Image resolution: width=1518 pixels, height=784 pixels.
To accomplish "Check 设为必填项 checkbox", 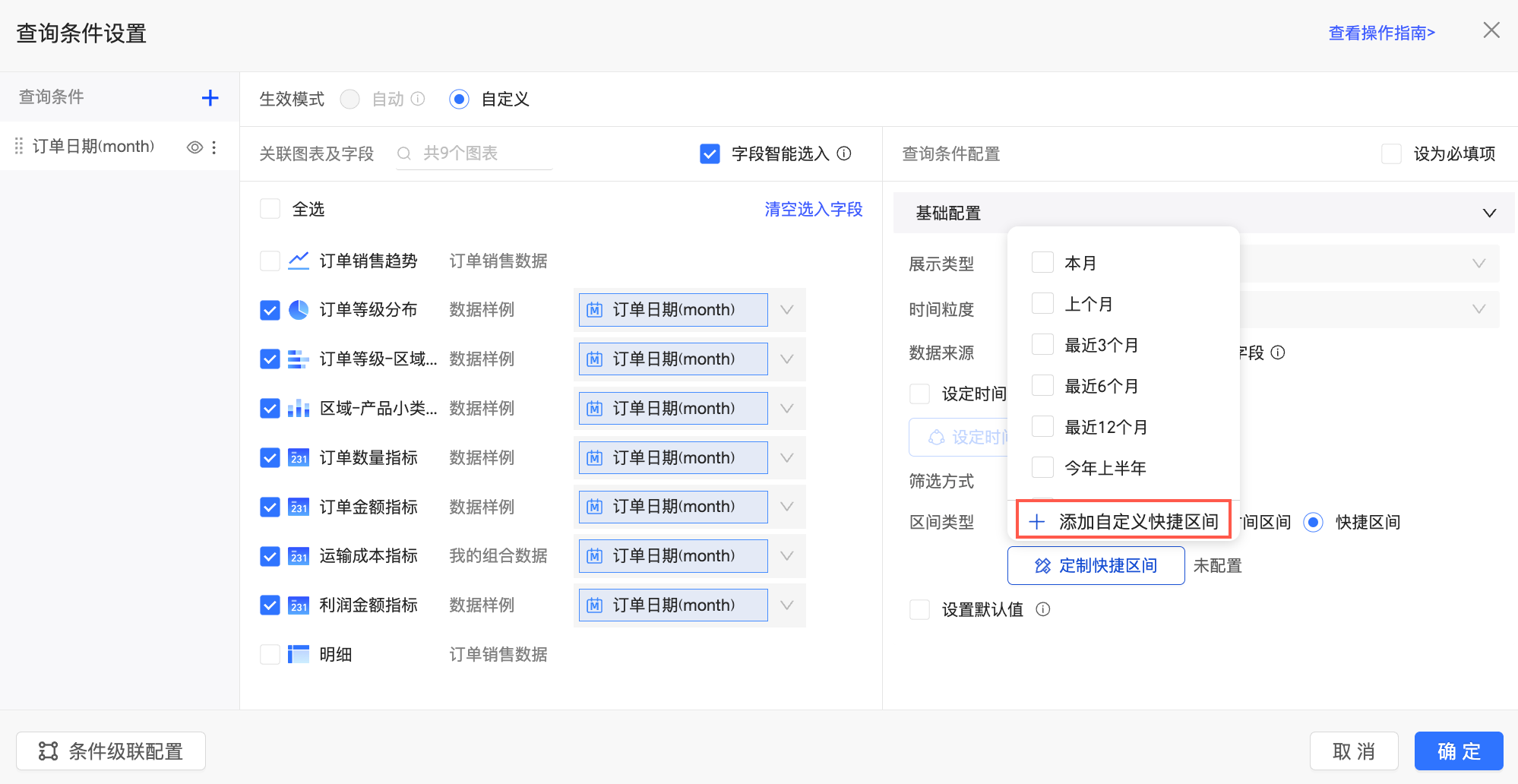I will (x=1391, y=154).
